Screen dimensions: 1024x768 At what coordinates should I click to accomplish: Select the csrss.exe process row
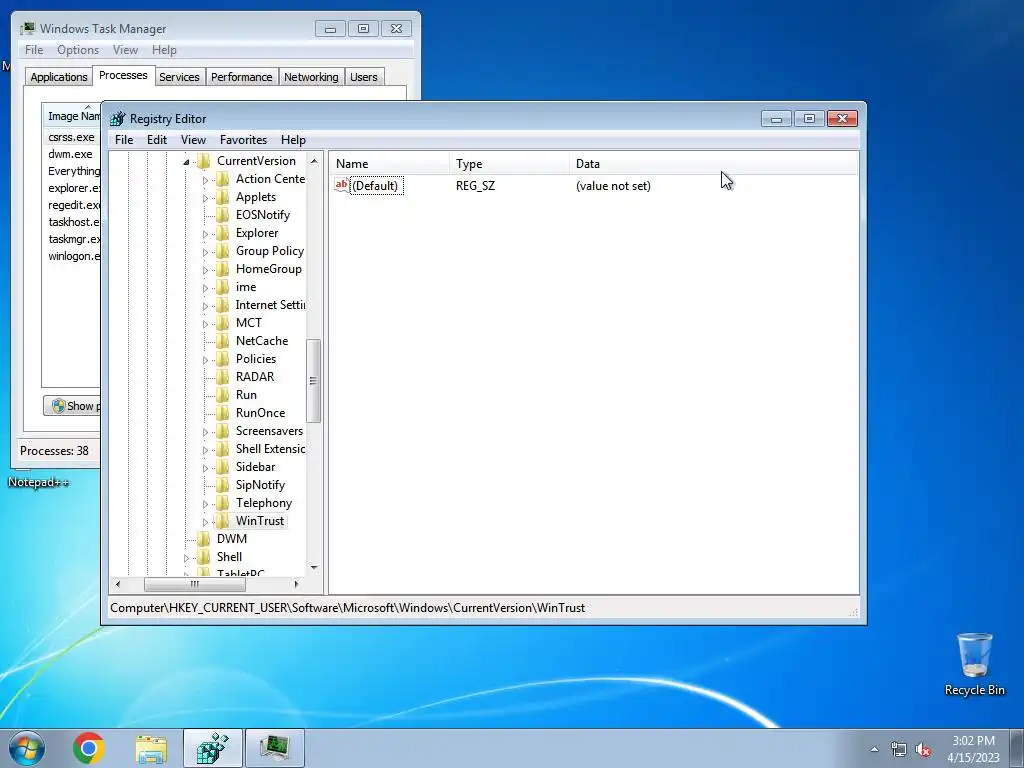point(72,137)
